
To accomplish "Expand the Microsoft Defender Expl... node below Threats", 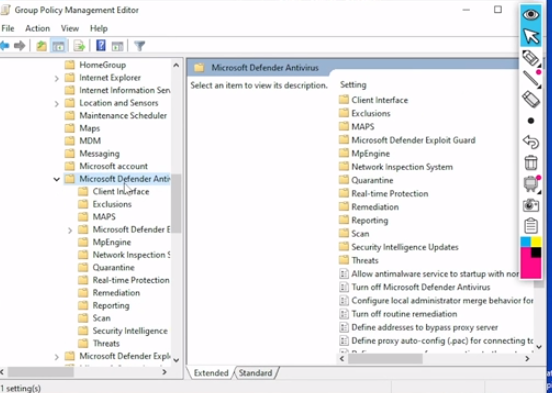I will coord(57,357).
